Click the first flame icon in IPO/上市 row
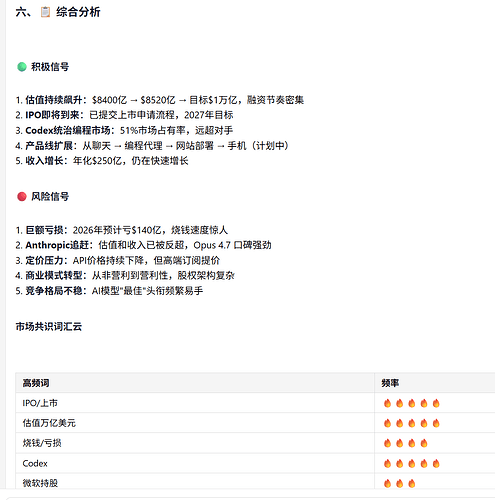The image size is (495, 500). tap(387, 403)
